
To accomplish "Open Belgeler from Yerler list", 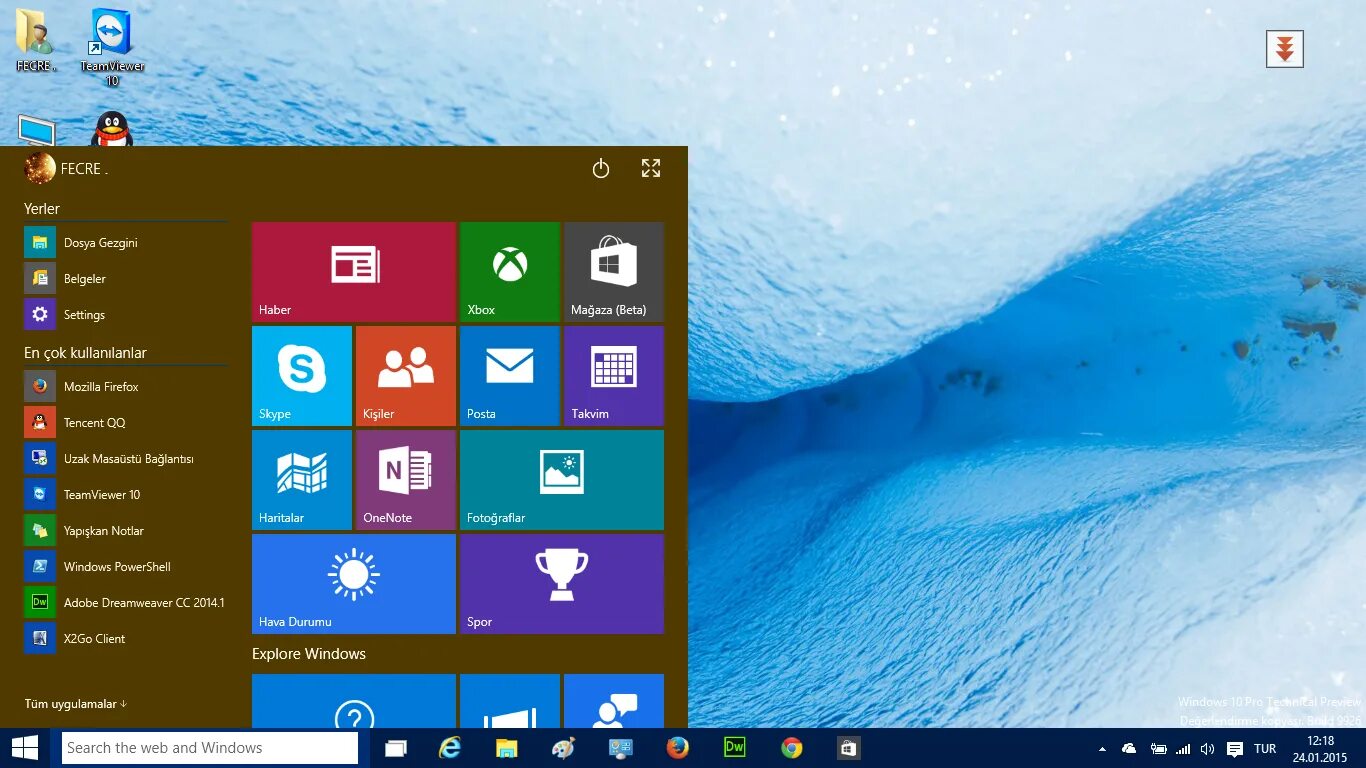I will (126, 279).
